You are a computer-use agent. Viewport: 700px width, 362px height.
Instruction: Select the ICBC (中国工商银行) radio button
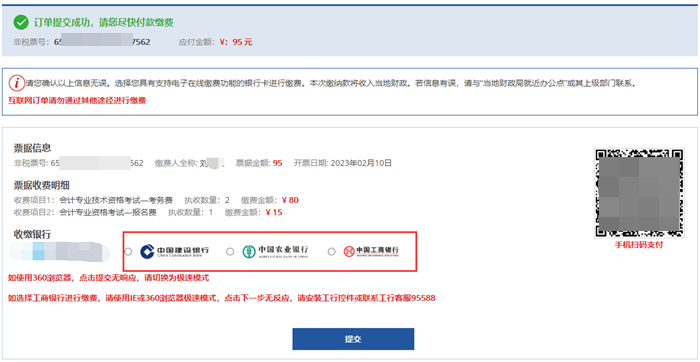point(331,252)
